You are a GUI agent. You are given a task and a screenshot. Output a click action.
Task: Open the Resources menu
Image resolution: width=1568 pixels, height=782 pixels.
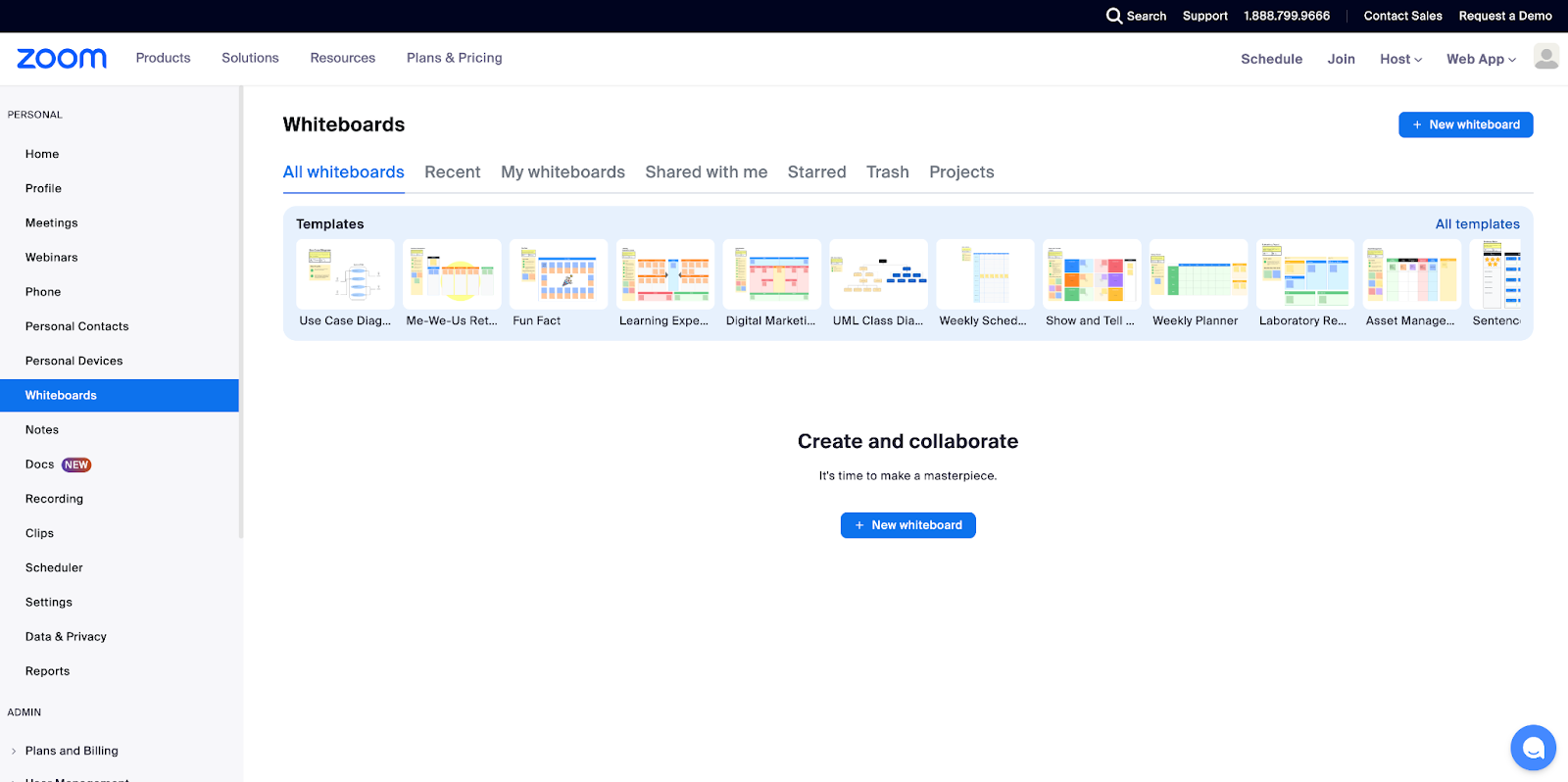click(x=343, y=58)
